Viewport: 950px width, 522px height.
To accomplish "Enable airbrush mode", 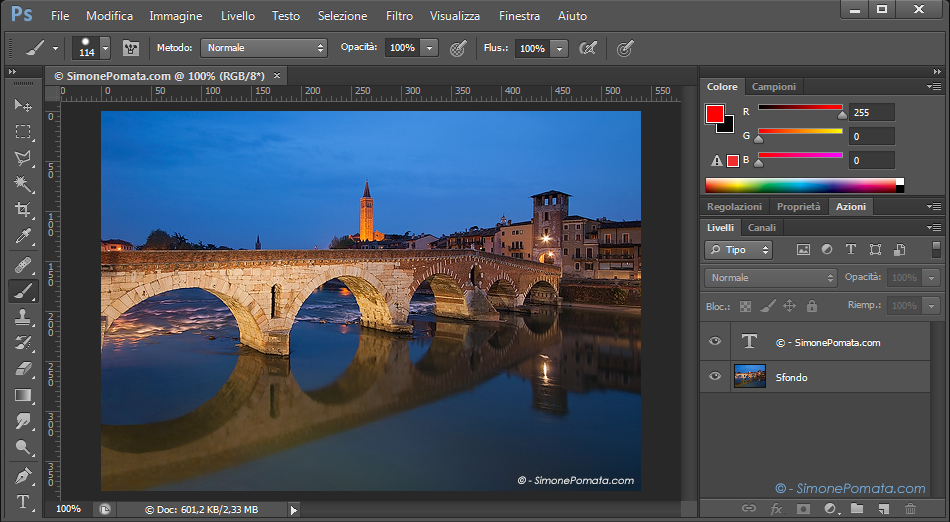I will pyautogui.click(x=588, y=48).
